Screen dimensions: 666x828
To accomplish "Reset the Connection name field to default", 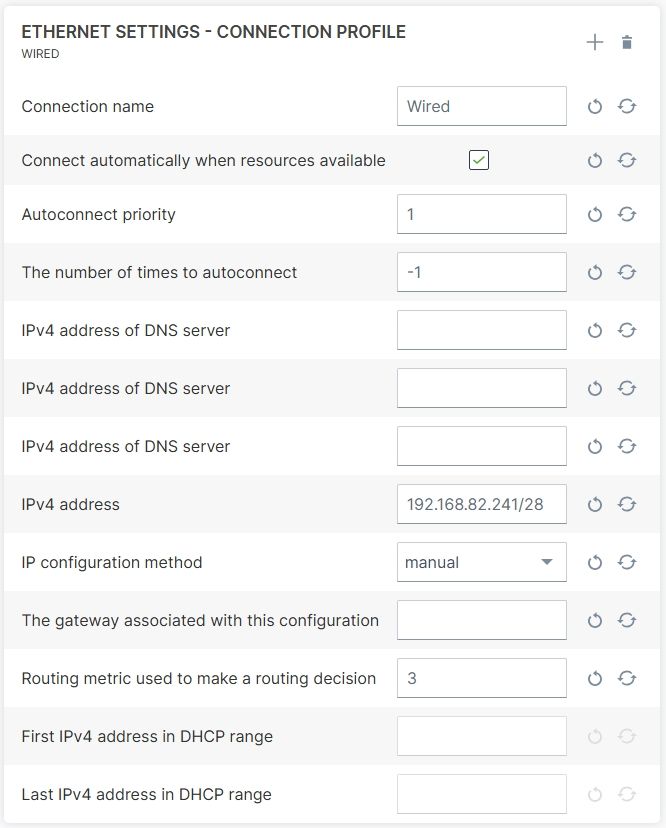I will tap(595, 107).
